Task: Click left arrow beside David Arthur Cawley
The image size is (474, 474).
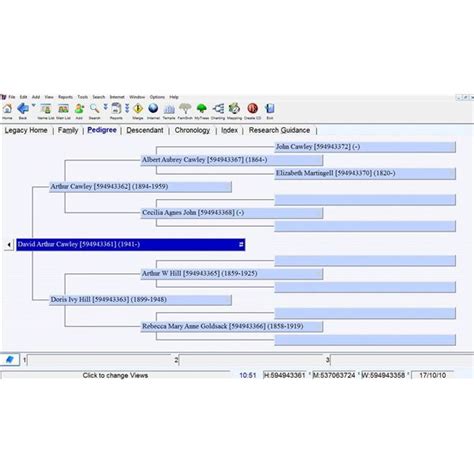Action: [x=9, y=245]
